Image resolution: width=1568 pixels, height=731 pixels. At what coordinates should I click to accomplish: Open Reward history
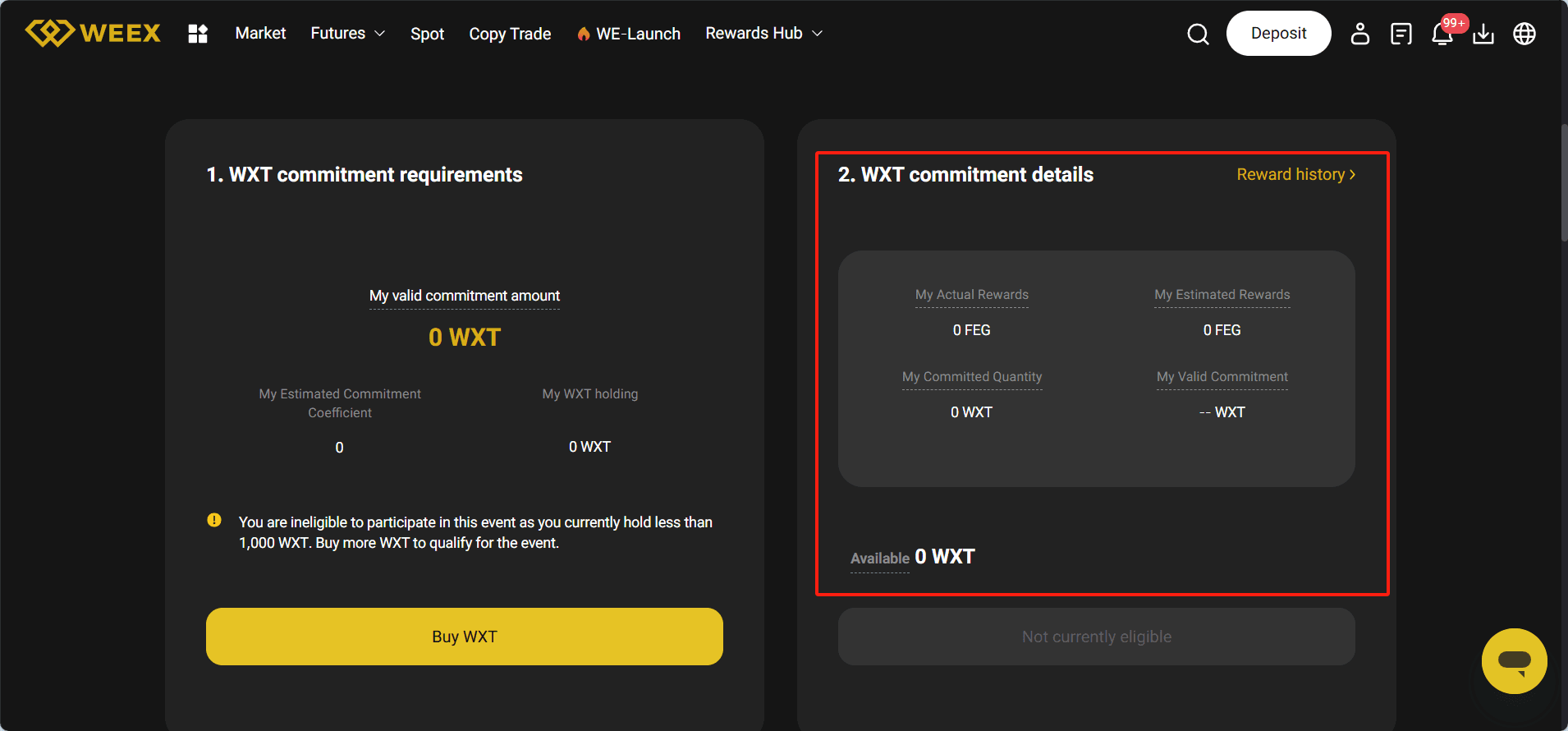point(1295,174)
